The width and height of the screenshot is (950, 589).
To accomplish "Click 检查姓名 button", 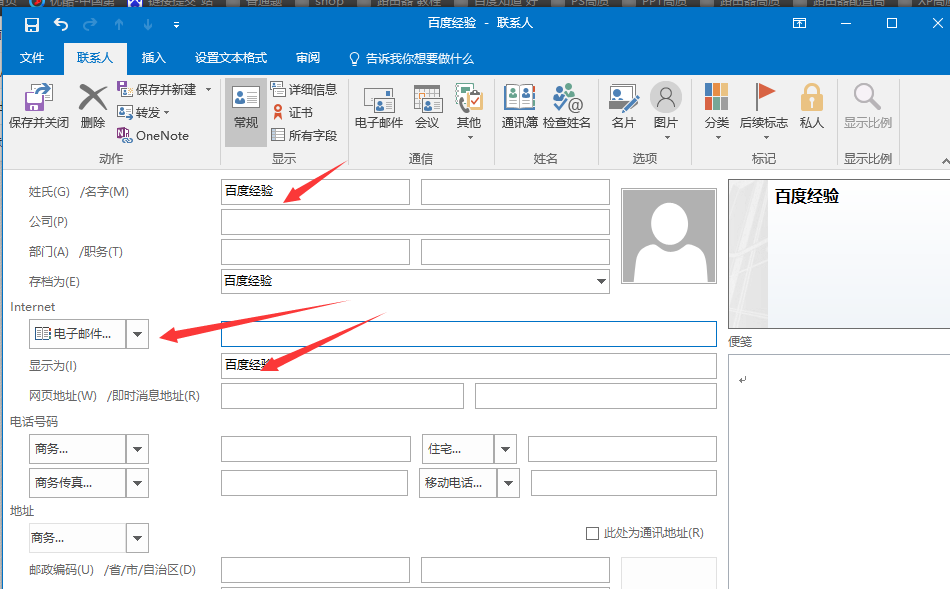I will (x=567, y=108).
